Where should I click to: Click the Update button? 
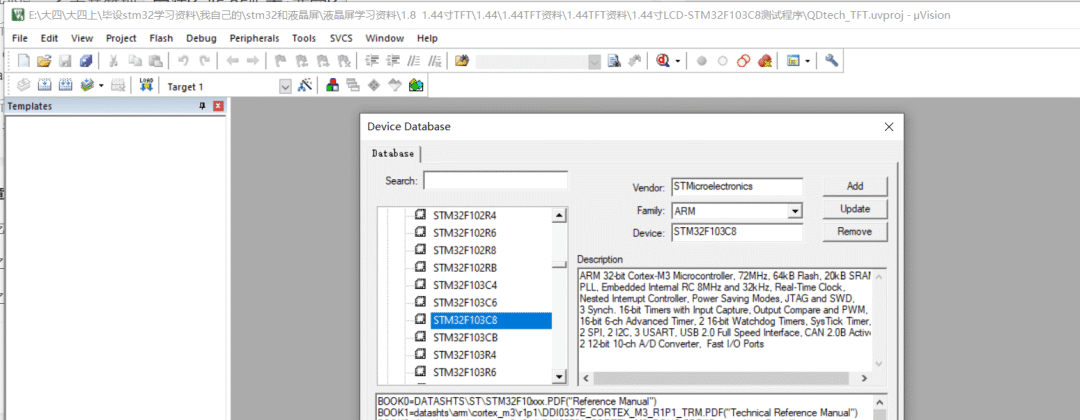pyautogui.click(x=855, y=209)
